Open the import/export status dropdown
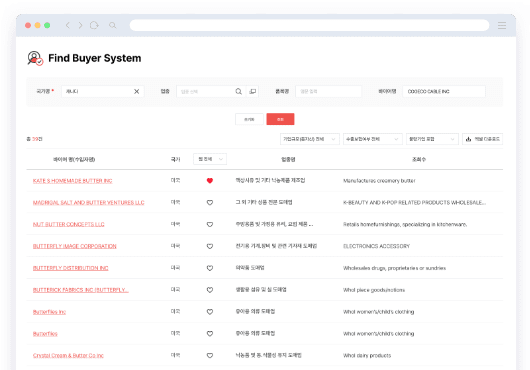530x370 pixels. (x=373, y=139)
